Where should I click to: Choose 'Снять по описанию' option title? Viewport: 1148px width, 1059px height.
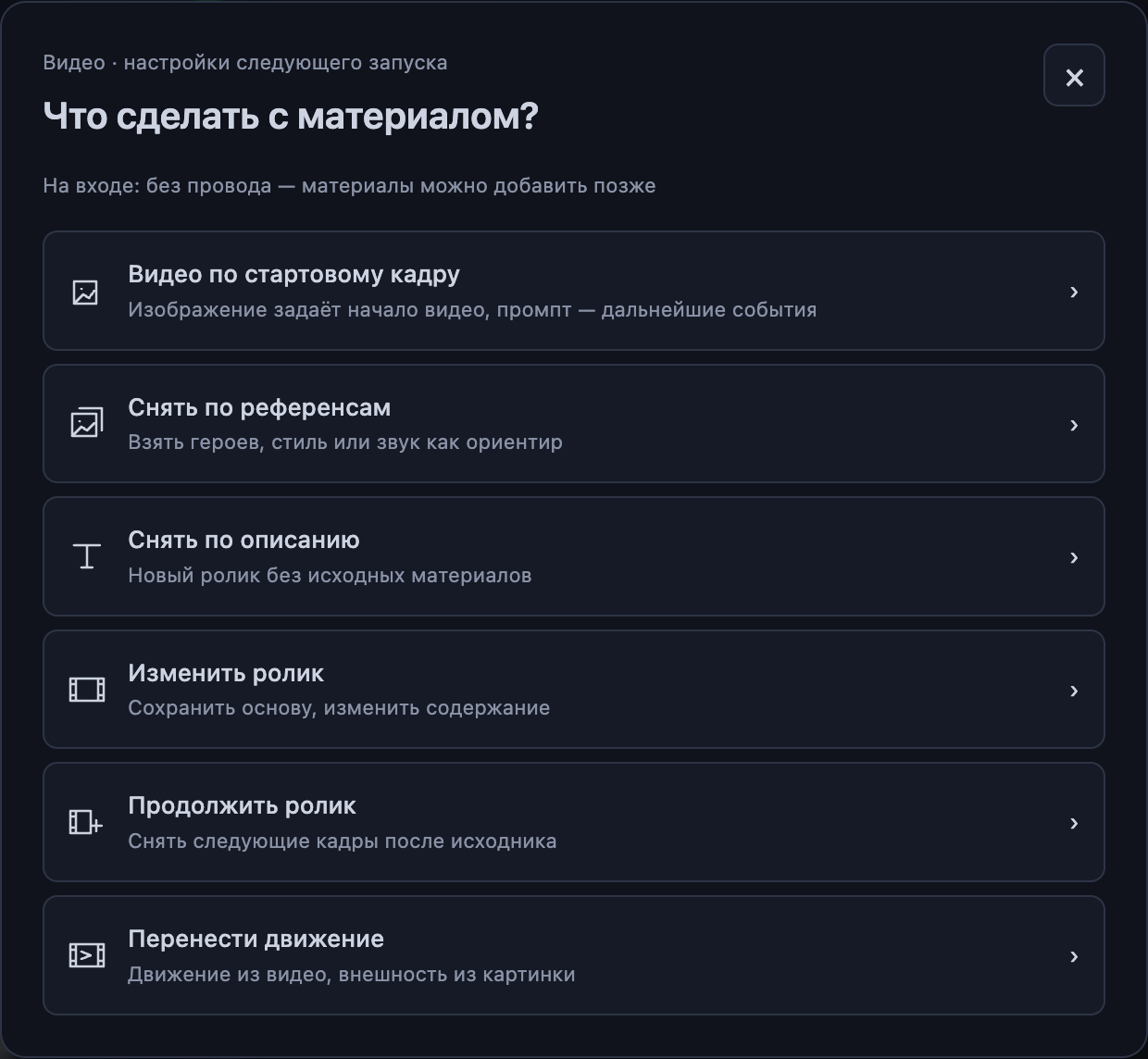tap(243, 540)
